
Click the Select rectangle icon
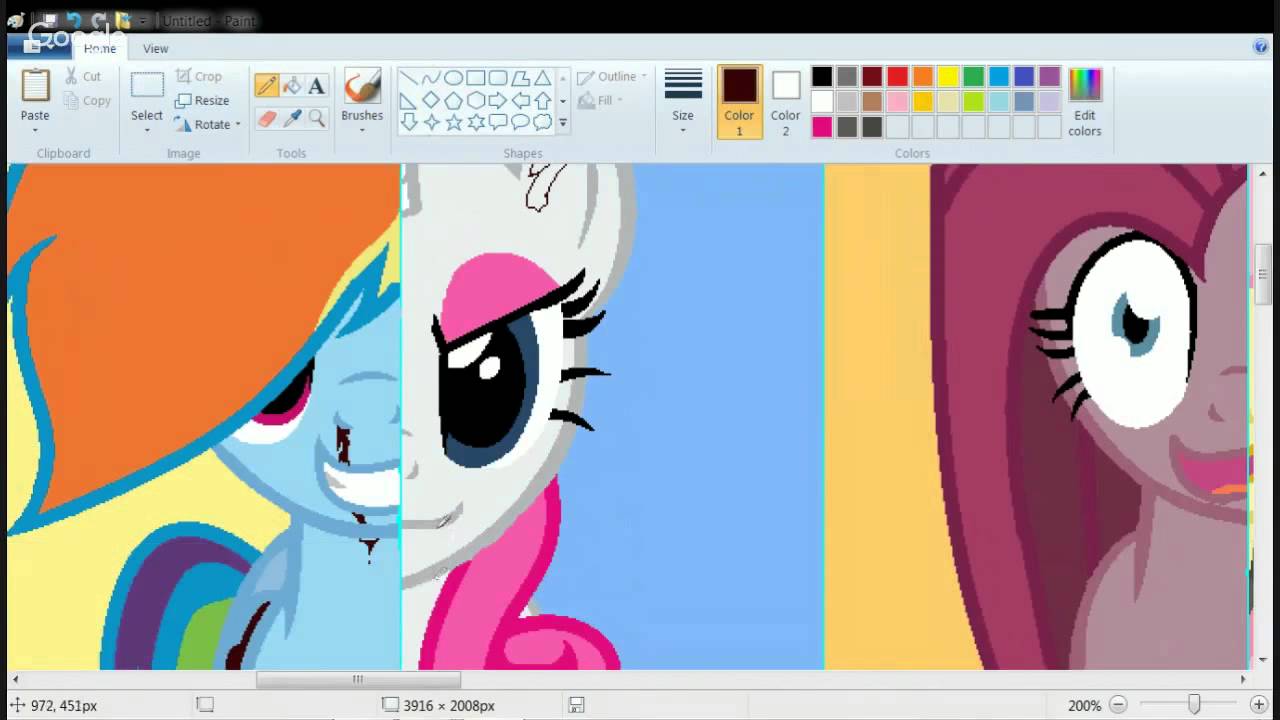147,86
